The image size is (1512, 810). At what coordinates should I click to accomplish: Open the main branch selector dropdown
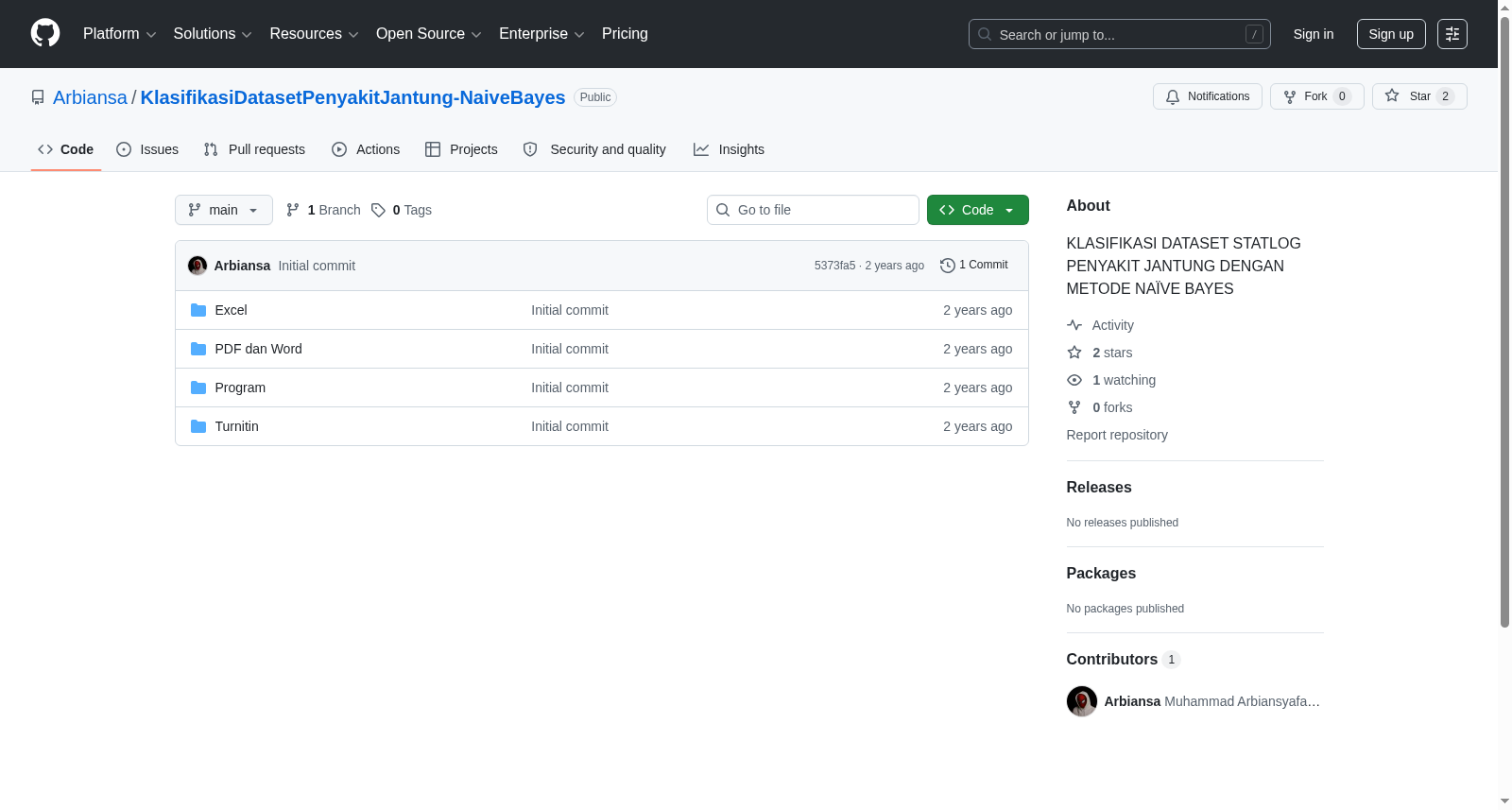(224, 210)
